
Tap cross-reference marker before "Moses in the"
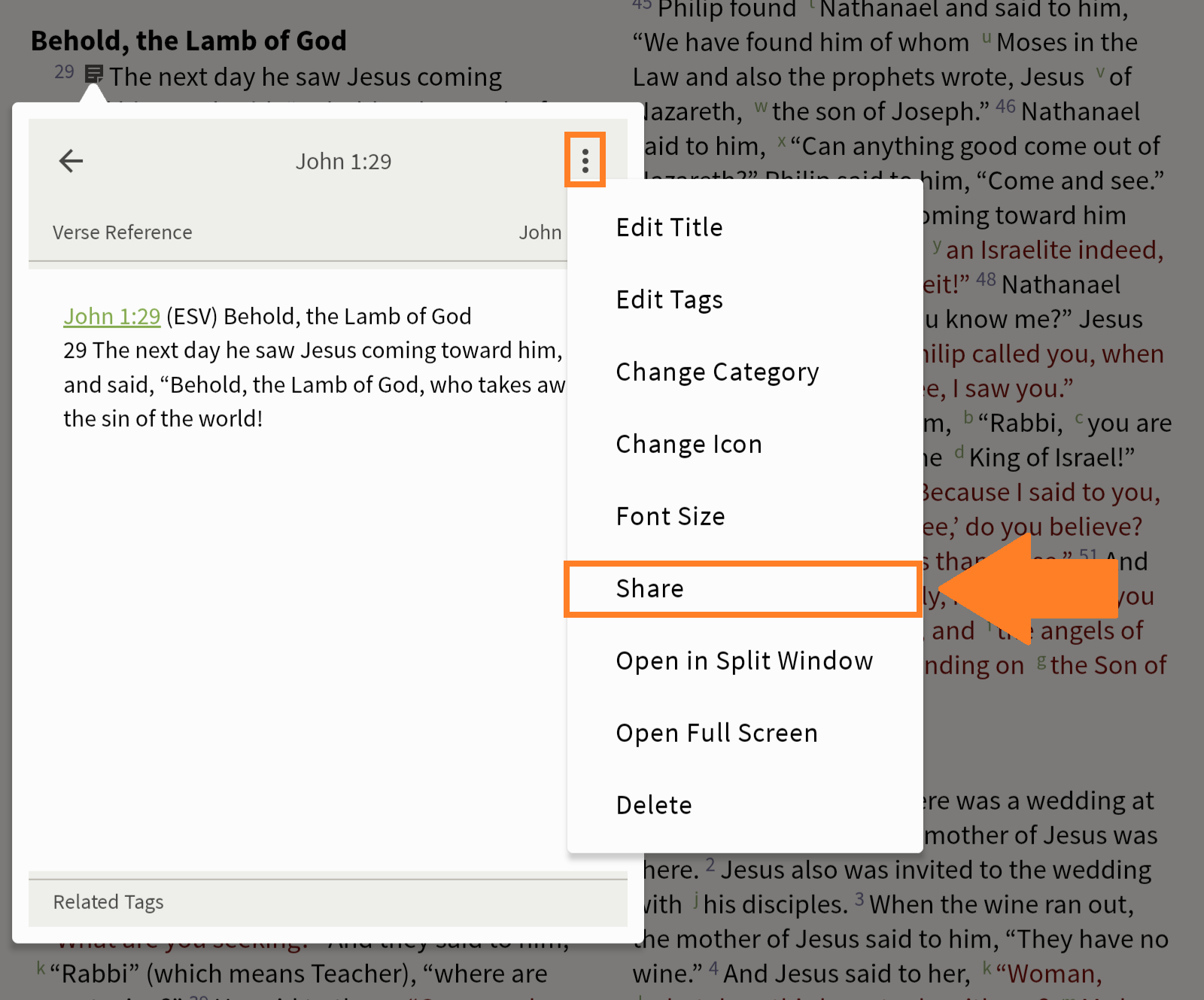(986, 37)
